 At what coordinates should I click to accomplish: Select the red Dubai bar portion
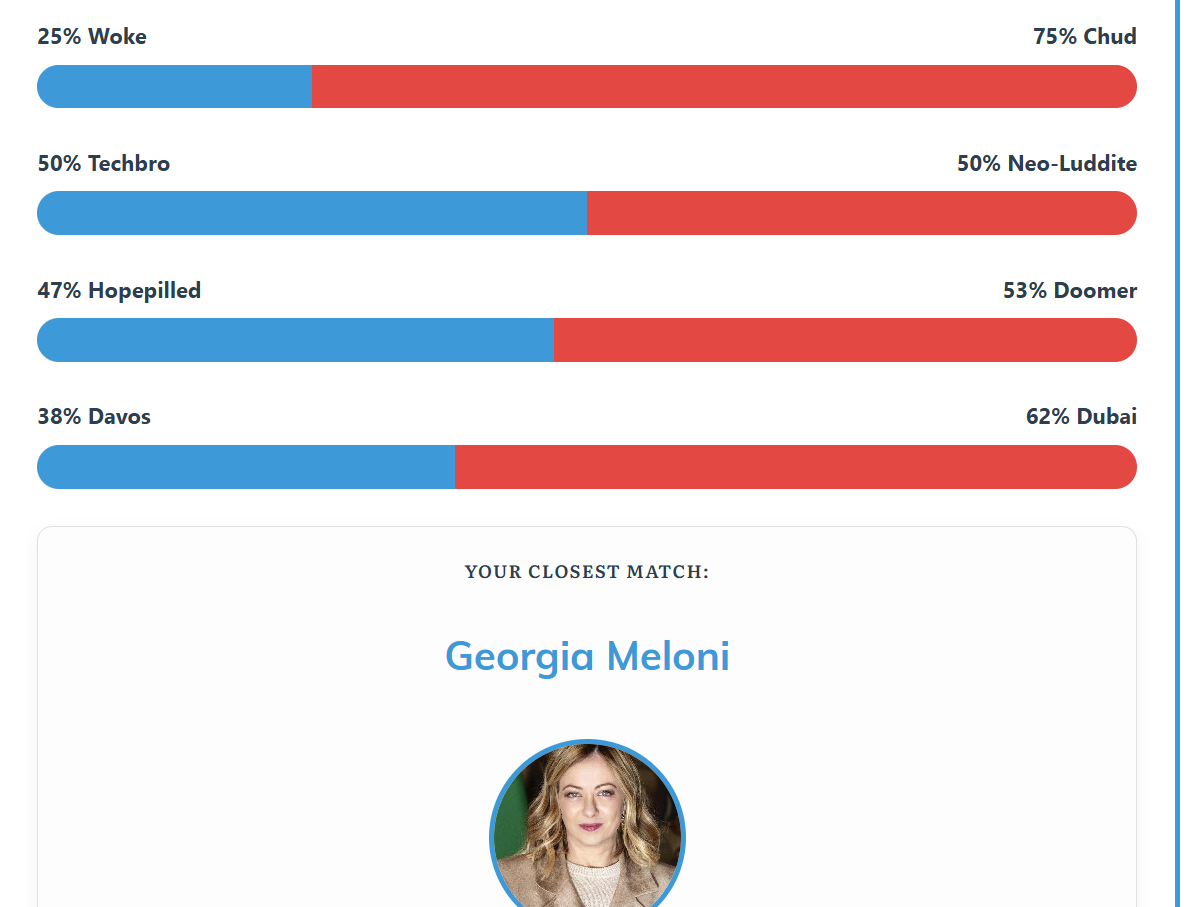point(796,467)
